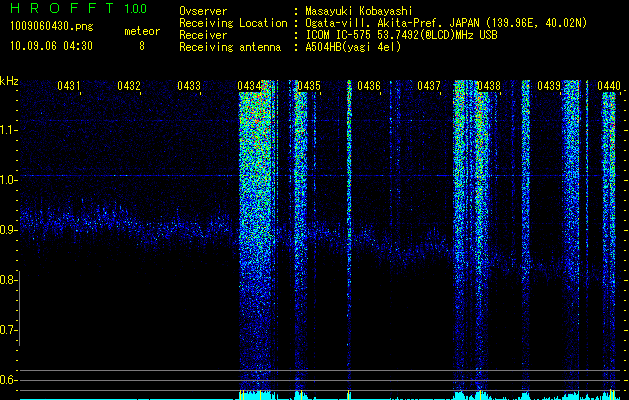629x400 pixels.
Task: Click the meteor label
Action: coord(142,31)
